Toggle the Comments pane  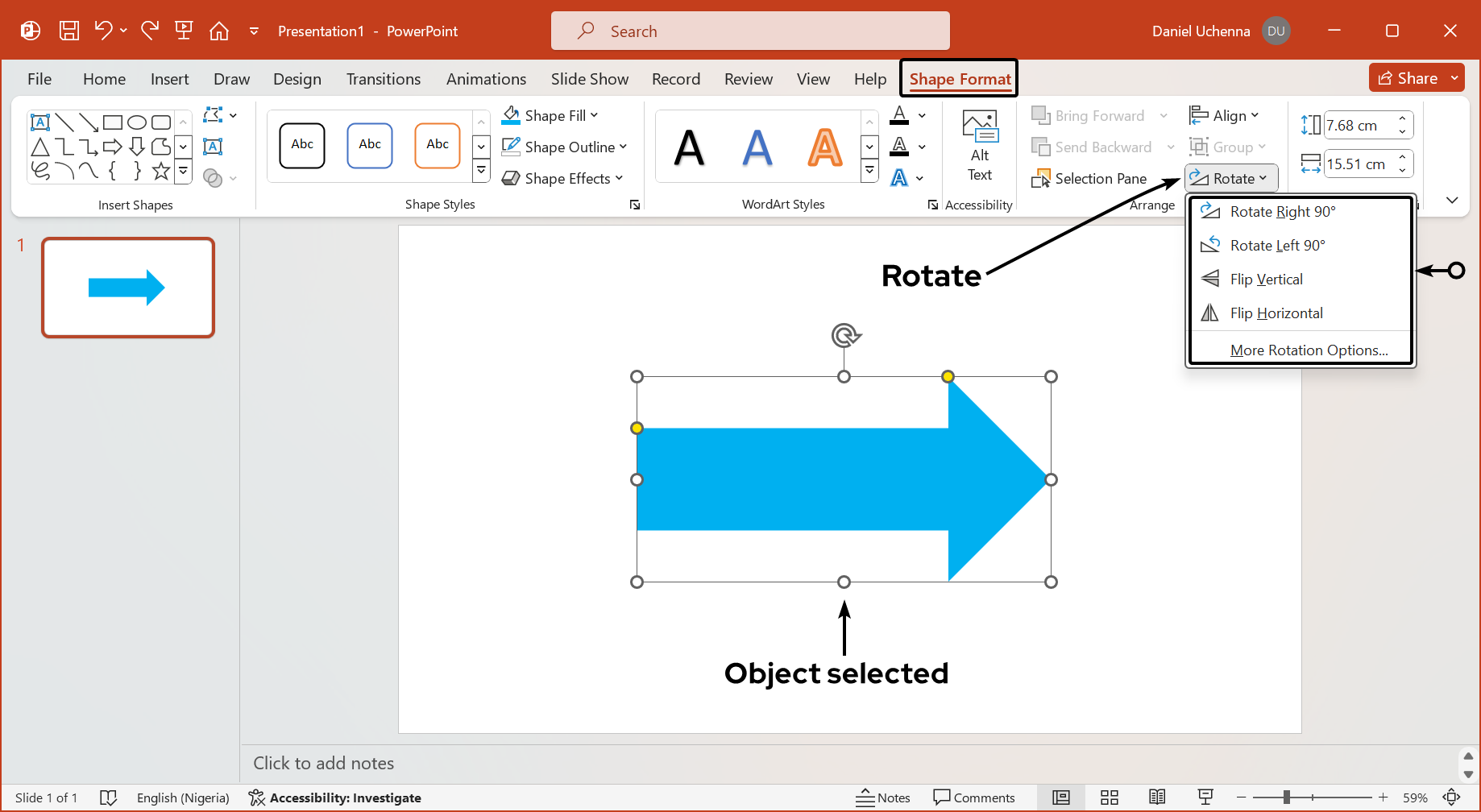click(975, 797)
